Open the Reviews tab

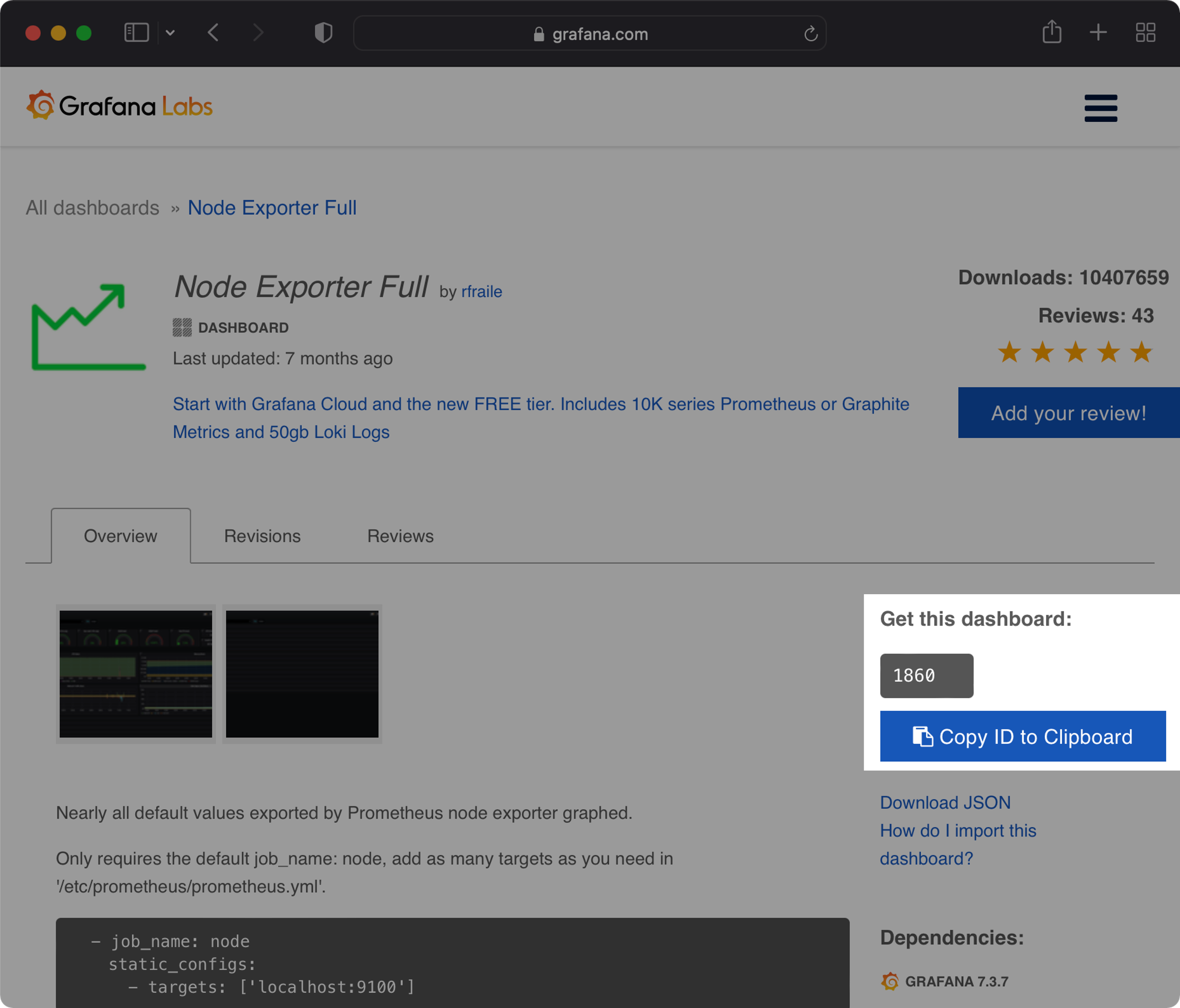click(x=401, y=536)
